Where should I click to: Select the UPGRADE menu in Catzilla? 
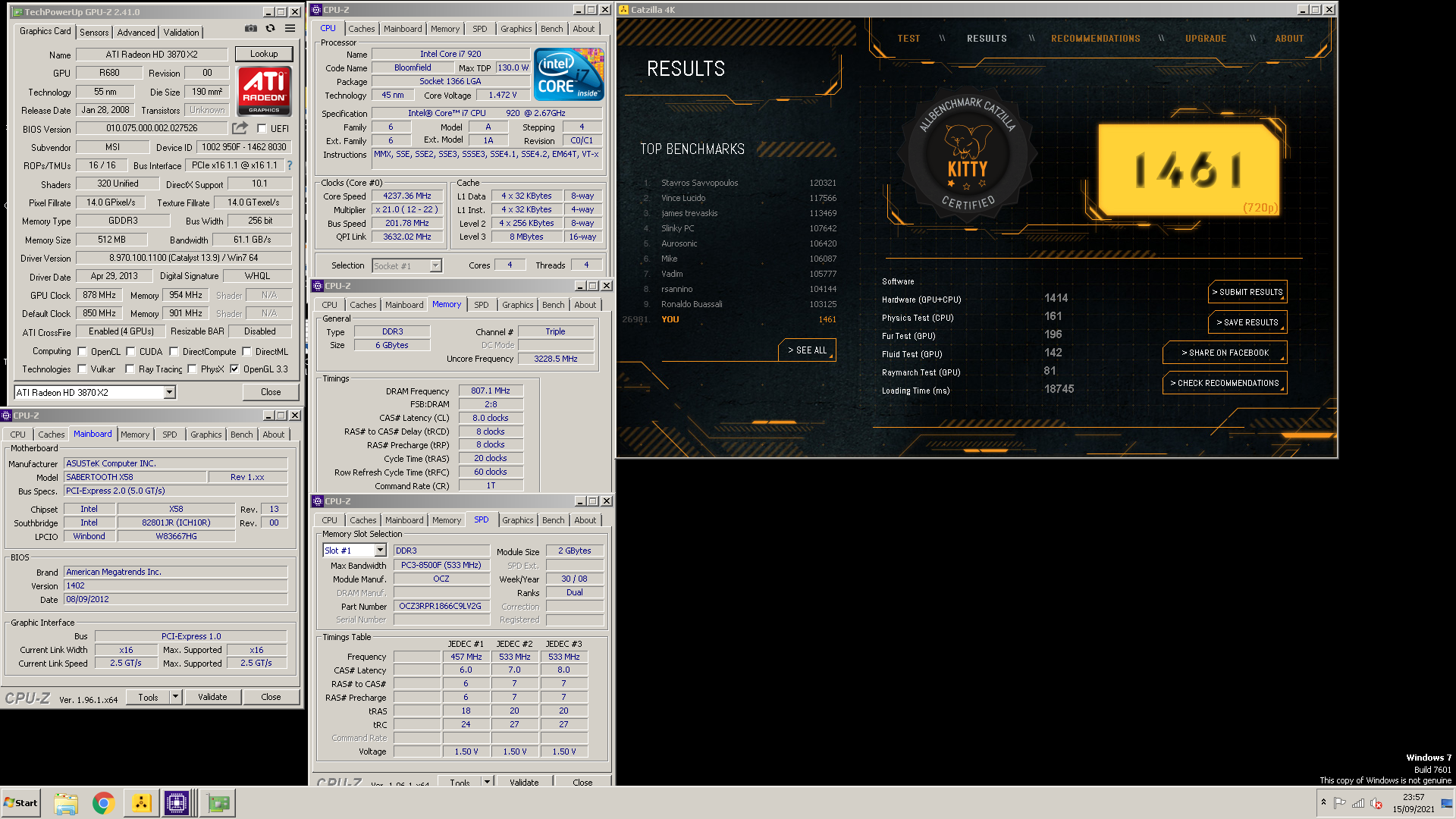(1206, 39)
